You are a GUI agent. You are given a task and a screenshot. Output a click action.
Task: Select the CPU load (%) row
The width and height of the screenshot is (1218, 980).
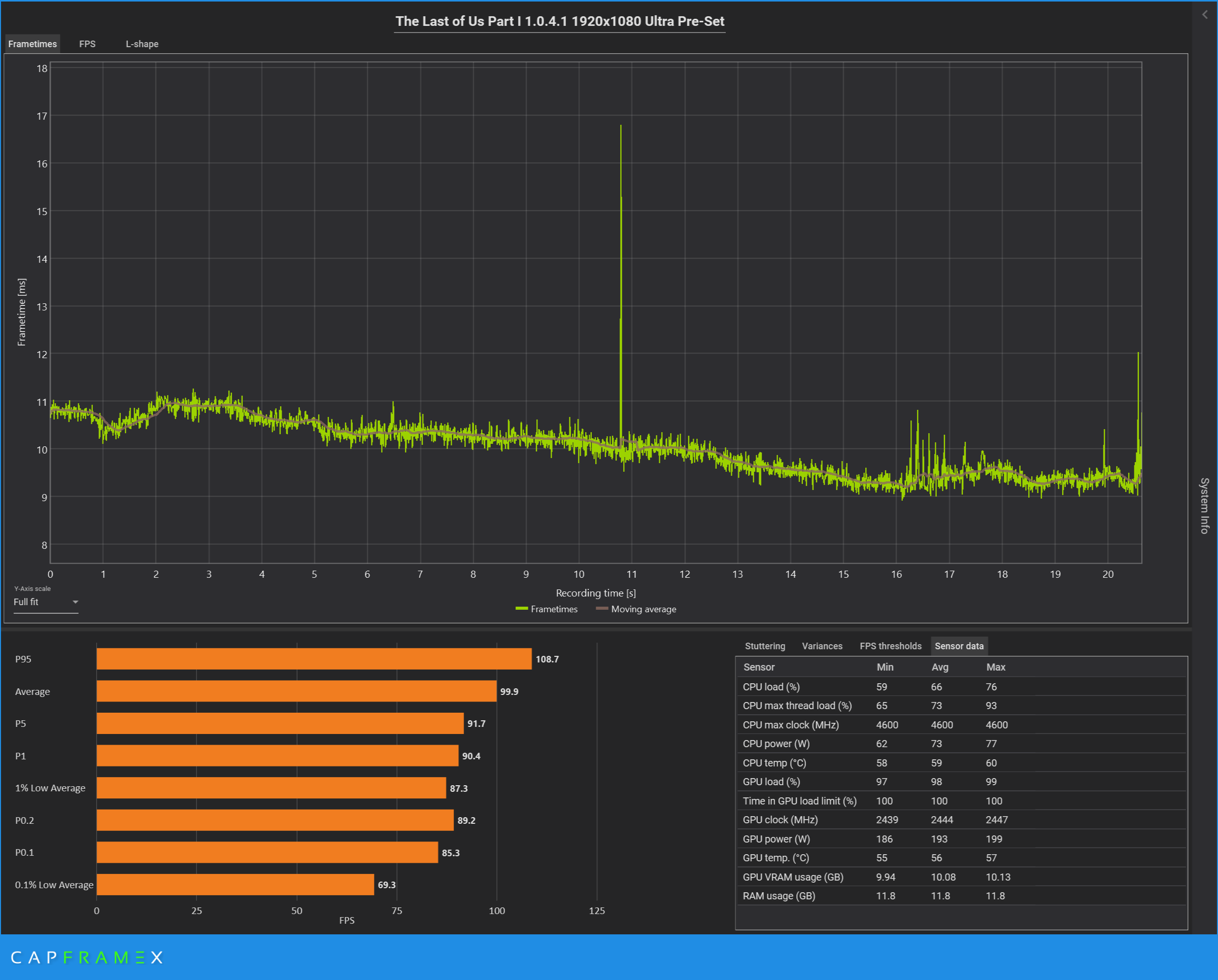tap(961, 686)
